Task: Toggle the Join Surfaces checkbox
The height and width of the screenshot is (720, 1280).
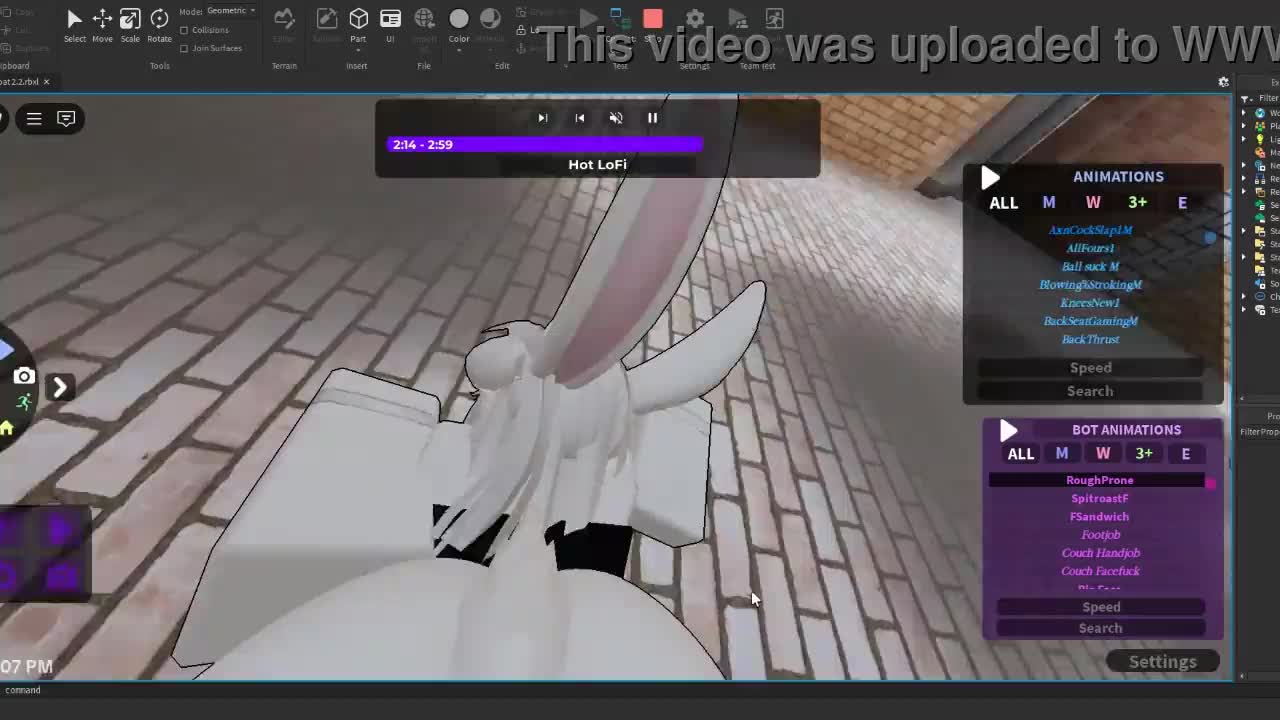Action: (x=184, y=48)
